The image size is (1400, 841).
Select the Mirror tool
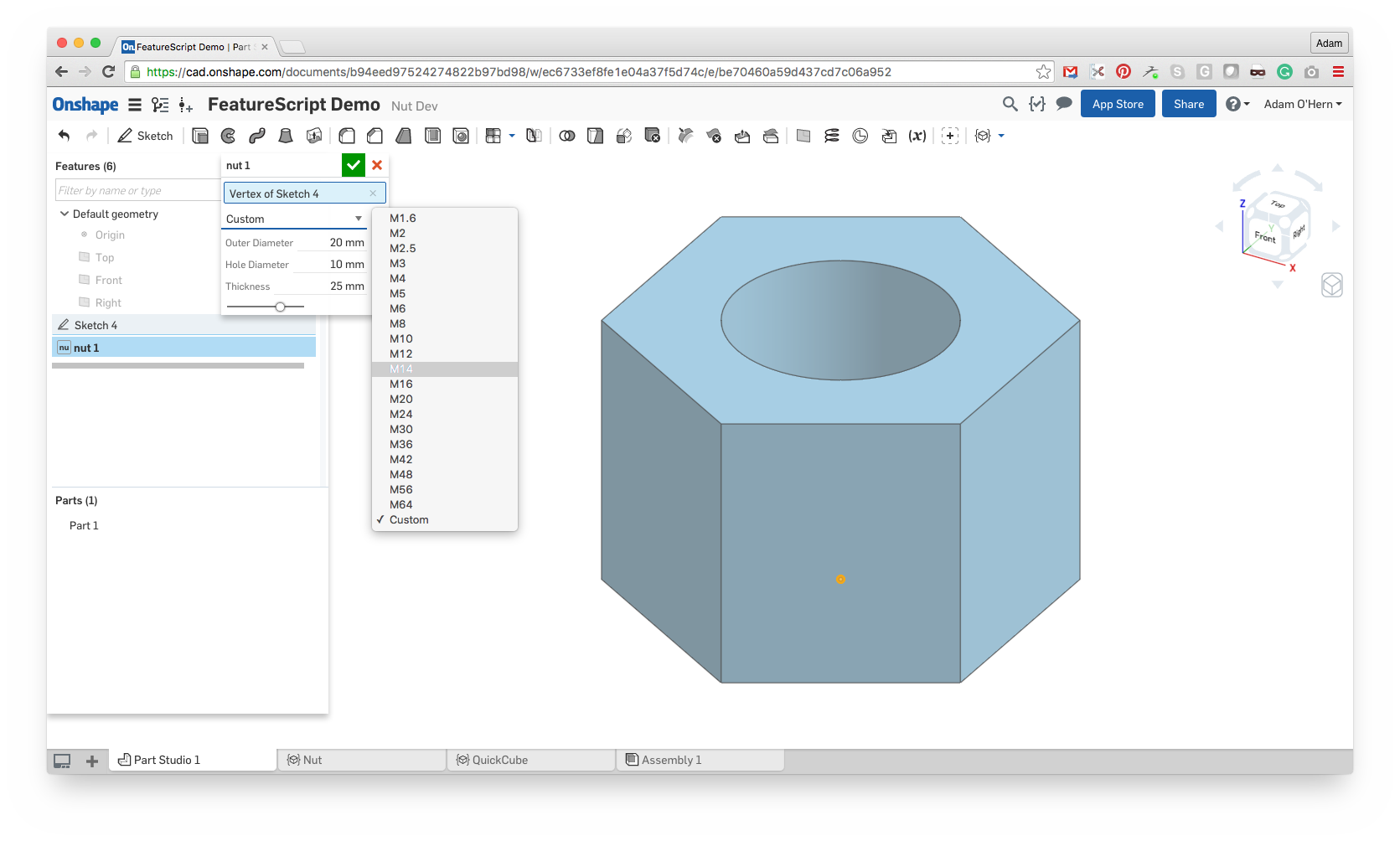pyautogui.click(x=534, y=136)
